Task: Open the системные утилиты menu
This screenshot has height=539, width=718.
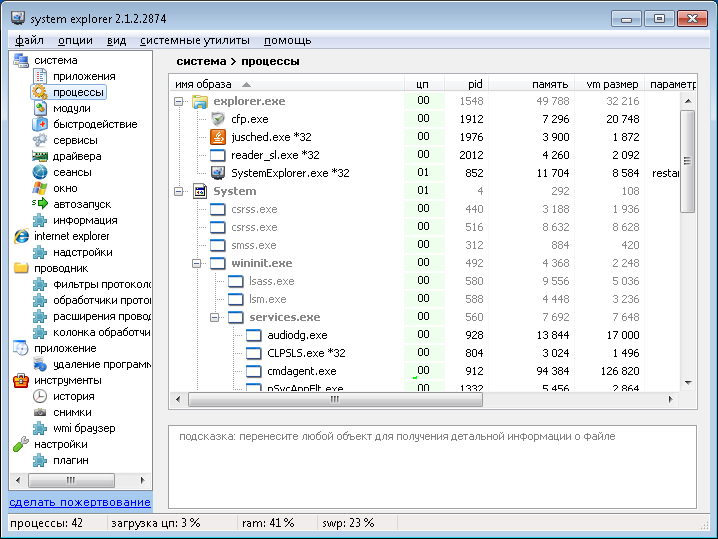Action: (195, 40)
